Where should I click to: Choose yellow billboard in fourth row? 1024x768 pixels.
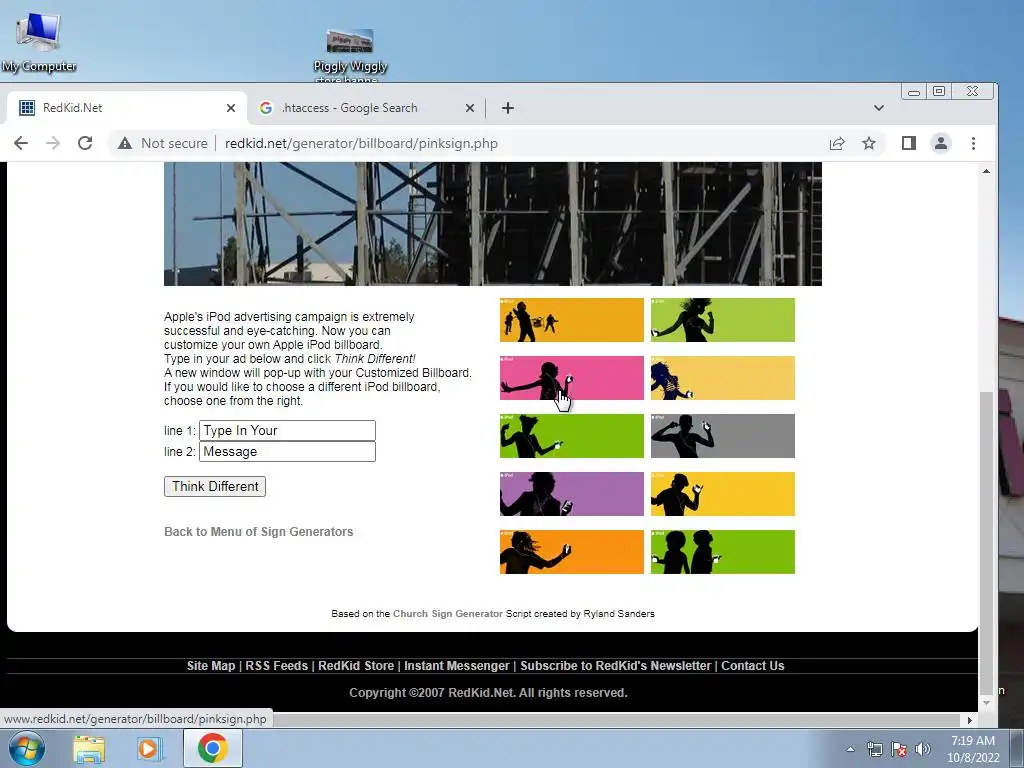pyautogui.click(x=723, y=494)
